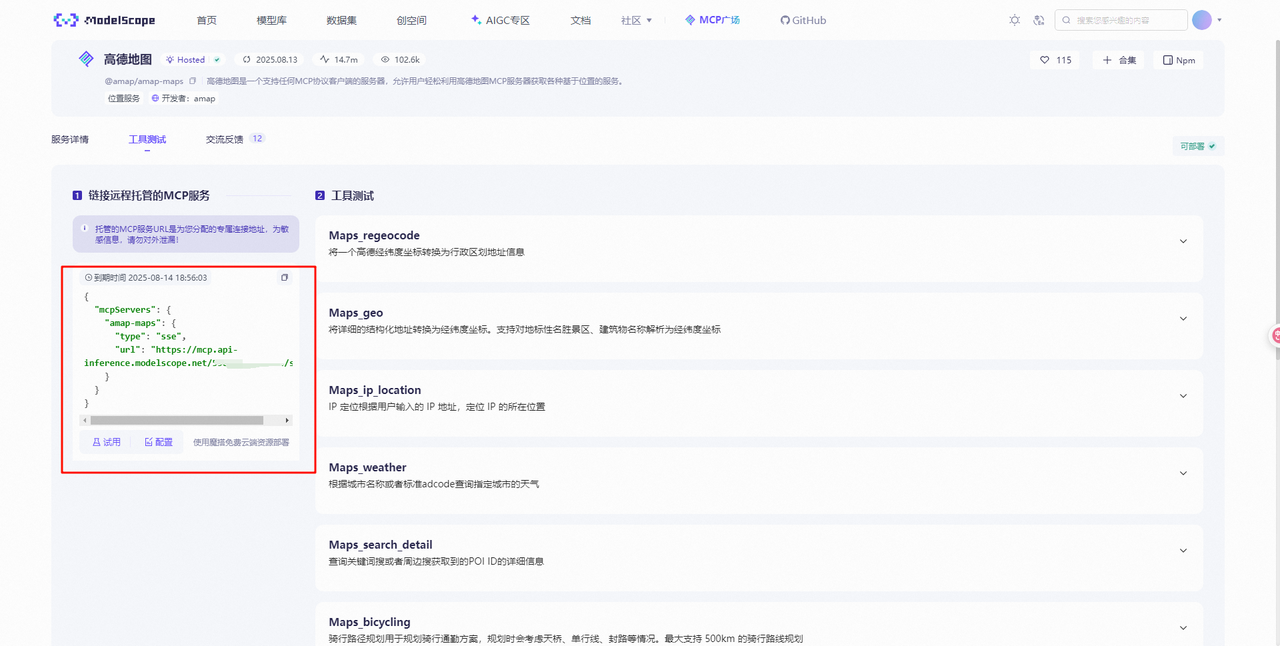Click the copy icon beside @amap/amap-maps
This screenshot has height=646, width=1280.
tap(193, 81)
